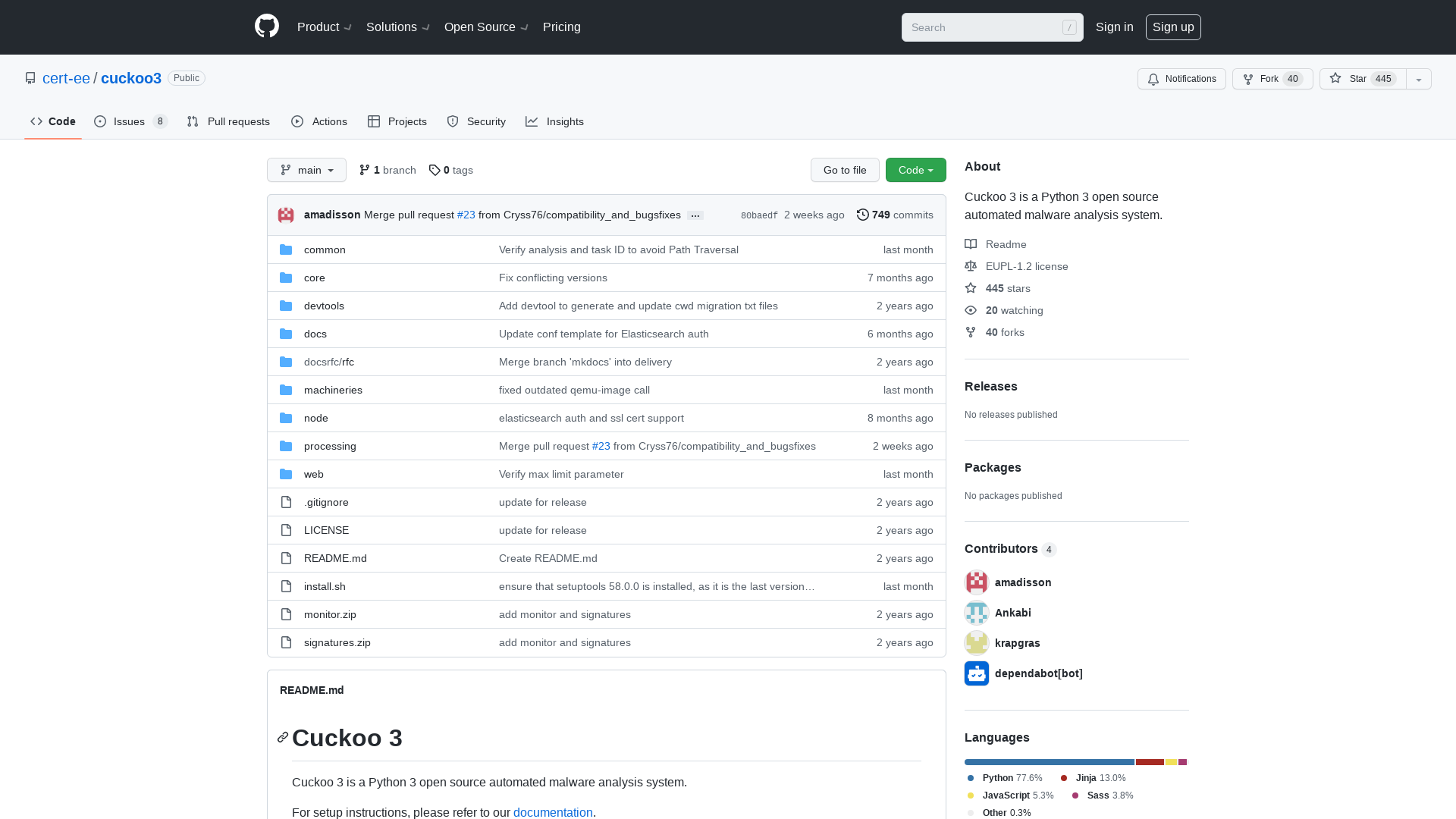
Task: Click the Readme book icon
Action: pos(971,244)
